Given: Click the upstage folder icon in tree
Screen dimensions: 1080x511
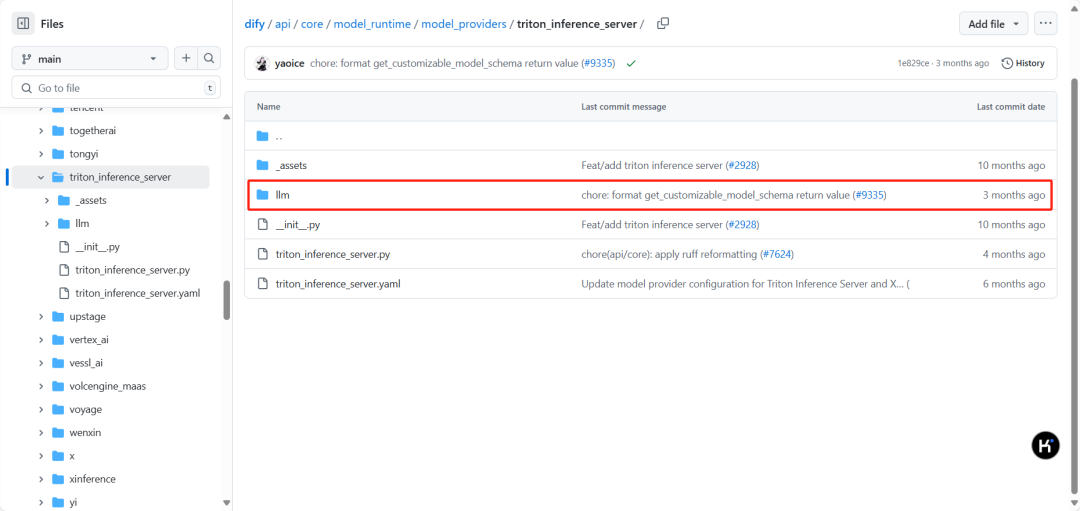Looking at the screenshot, I should (58, 317).
